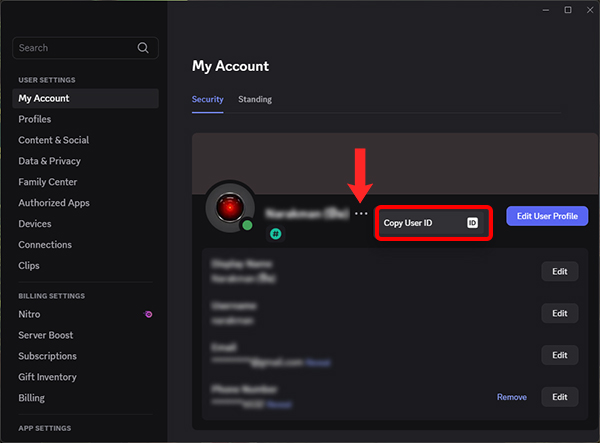
Task: Switch to the Standing tab
Action: coord(255,99)
